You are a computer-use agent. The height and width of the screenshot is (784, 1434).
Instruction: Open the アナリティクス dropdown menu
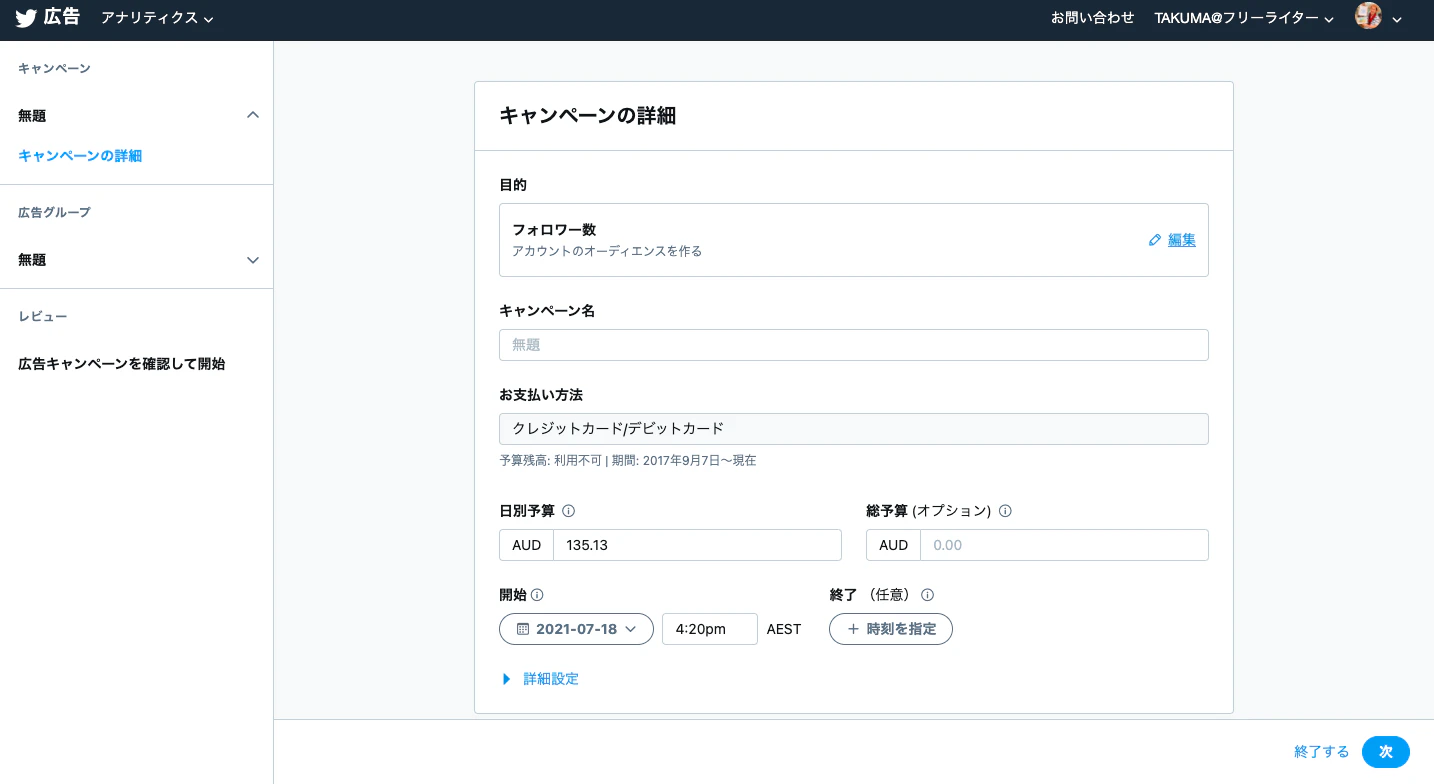tap(157, 18)
